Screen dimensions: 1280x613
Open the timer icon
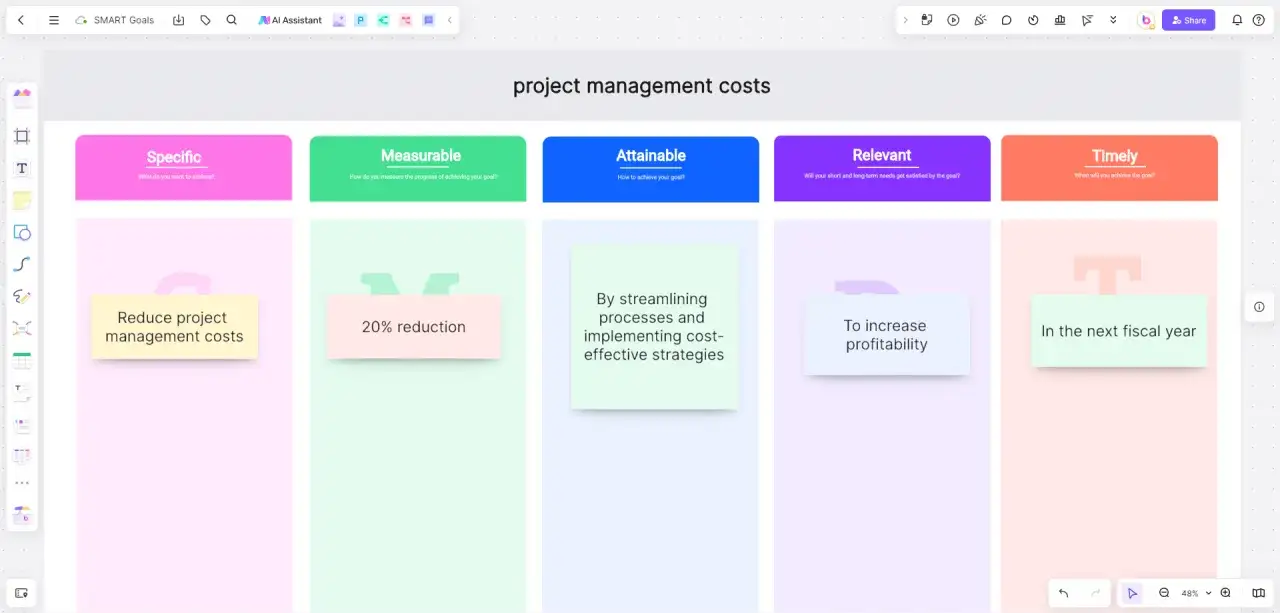pos(1033,20)
